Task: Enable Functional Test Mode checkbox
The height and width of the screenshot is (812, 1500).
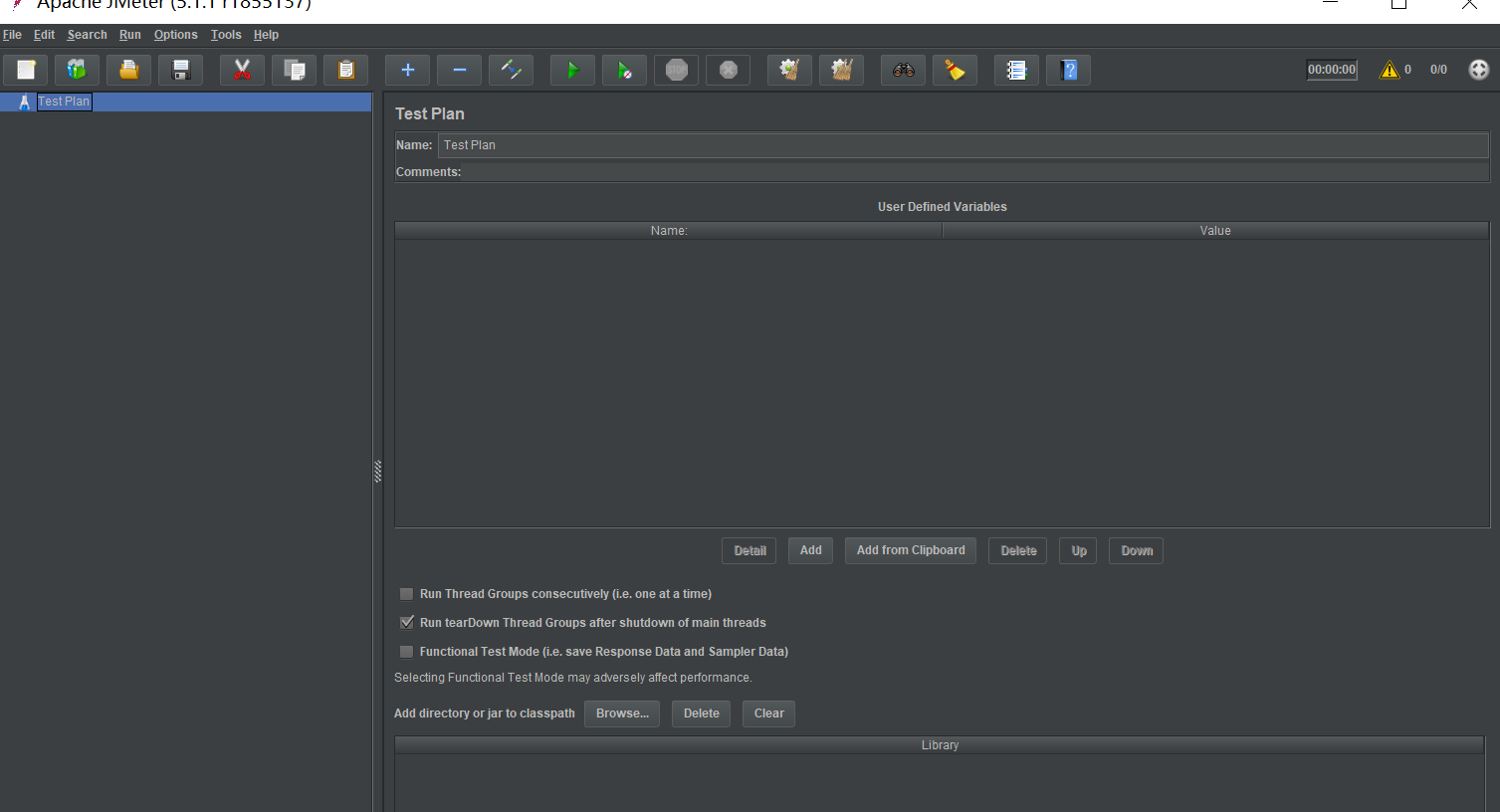Action: (x=406, y=652)
